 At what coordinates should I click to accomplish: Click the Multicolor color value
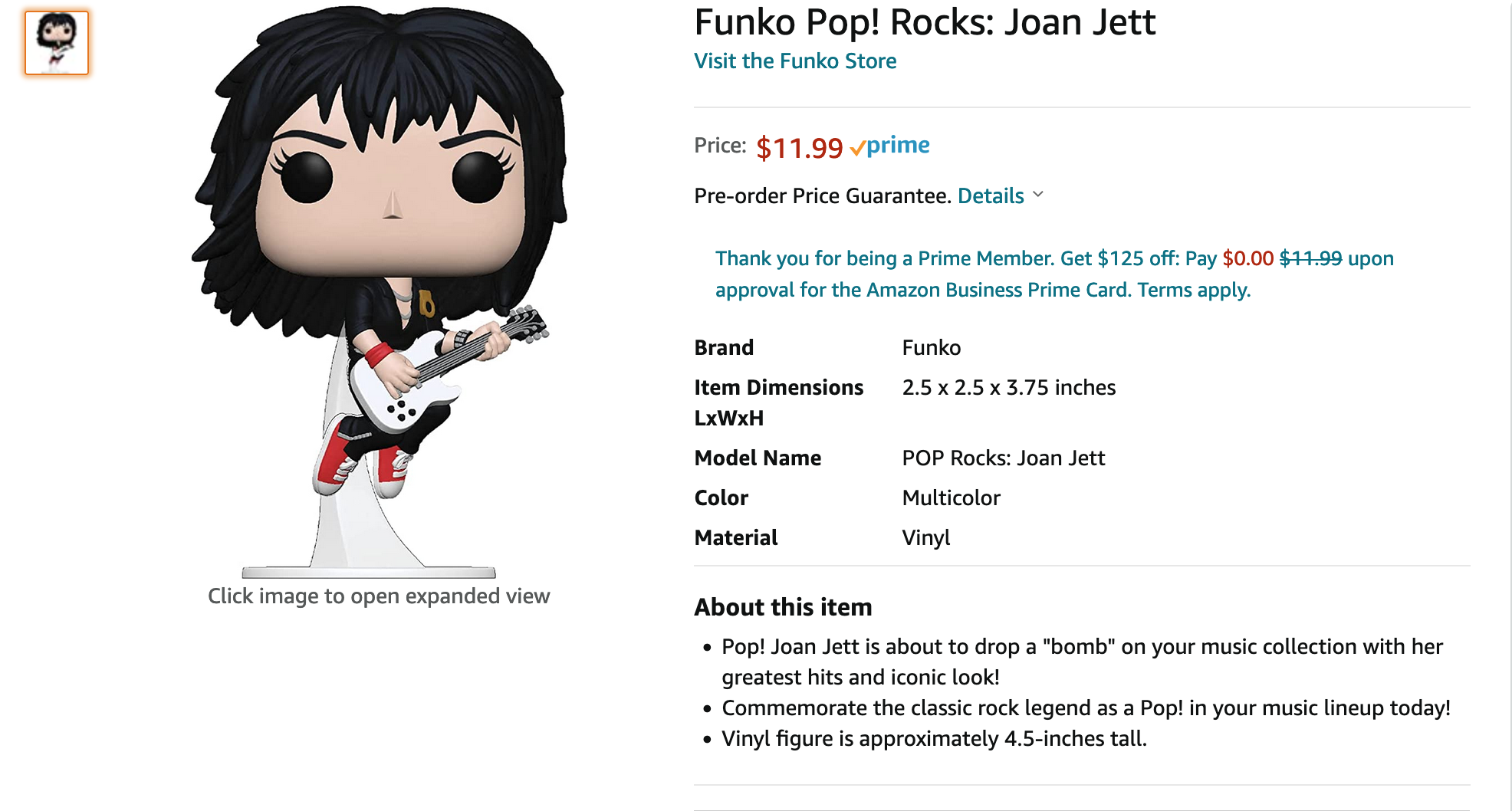pyautogui.click(x=951, y=498)
